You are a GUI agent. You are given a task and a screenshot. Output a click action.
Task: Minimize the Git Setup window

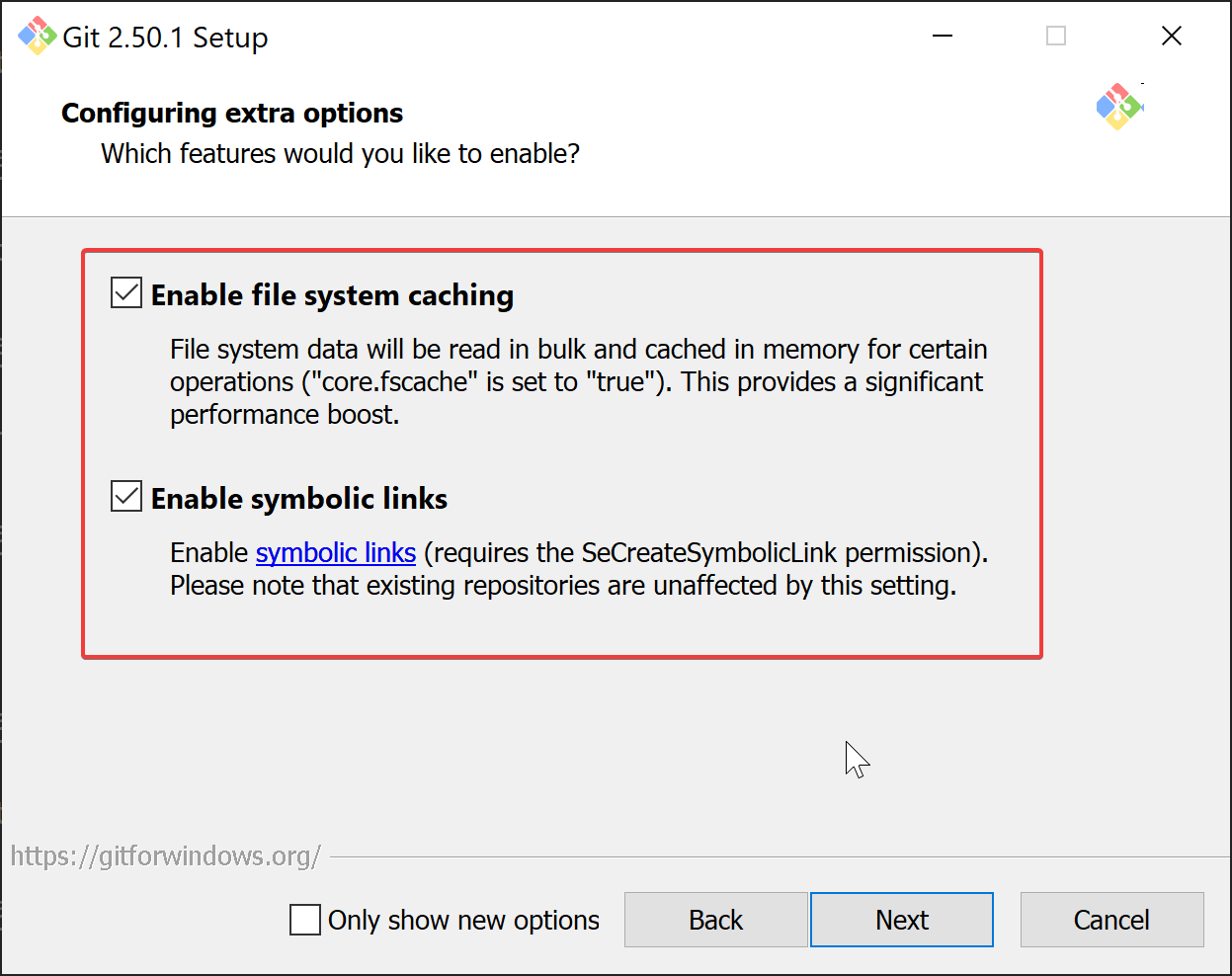coord(943,37)
